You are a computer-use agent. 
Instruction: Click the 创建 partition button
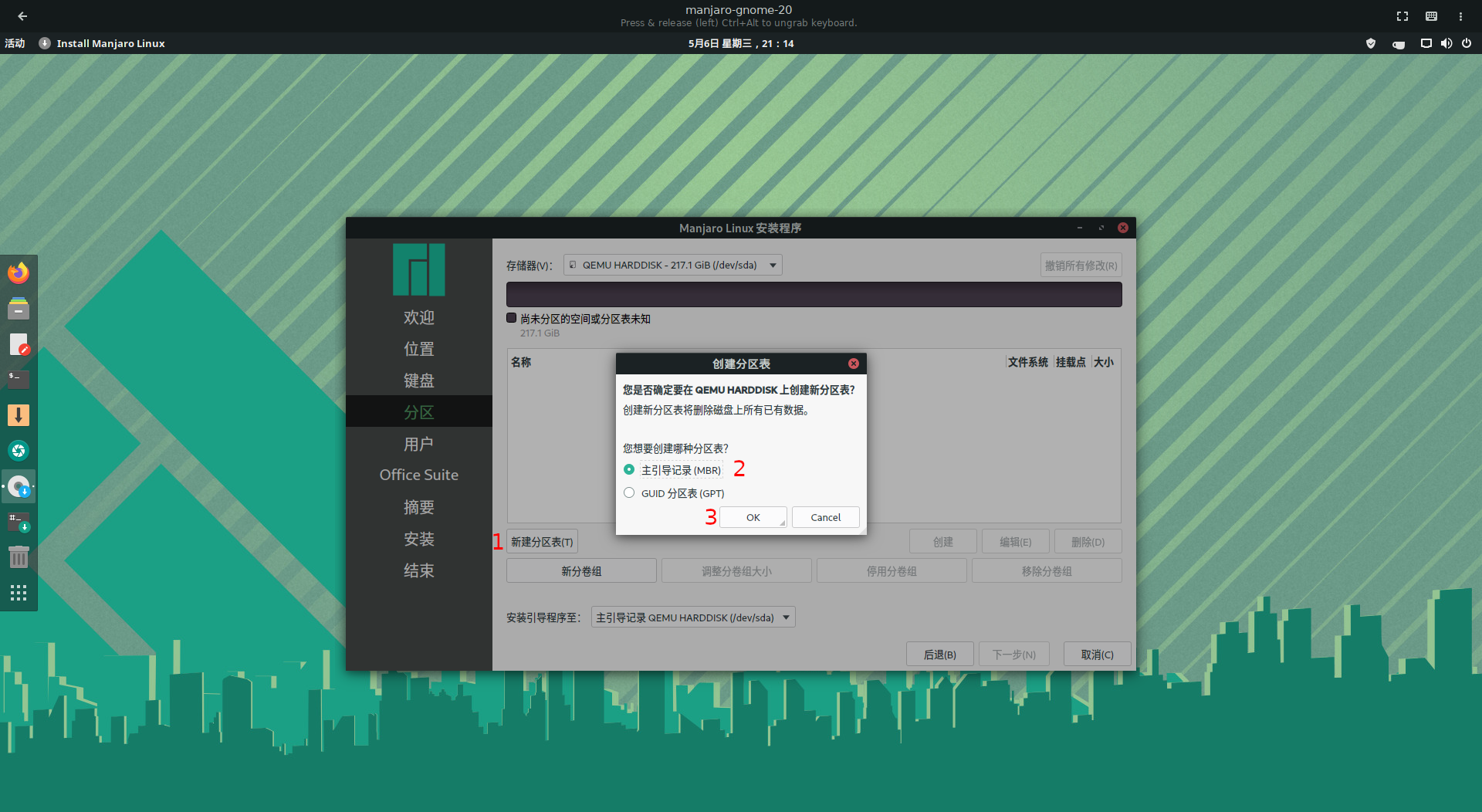pos(942,542)
